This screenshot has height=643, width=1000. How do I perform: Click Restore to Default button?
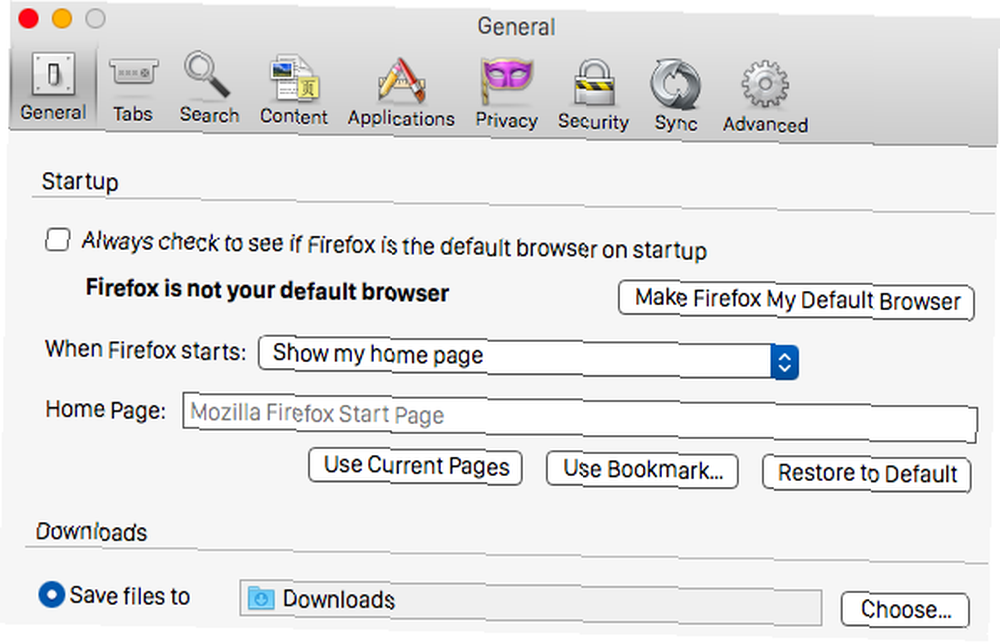pos(867,474)
